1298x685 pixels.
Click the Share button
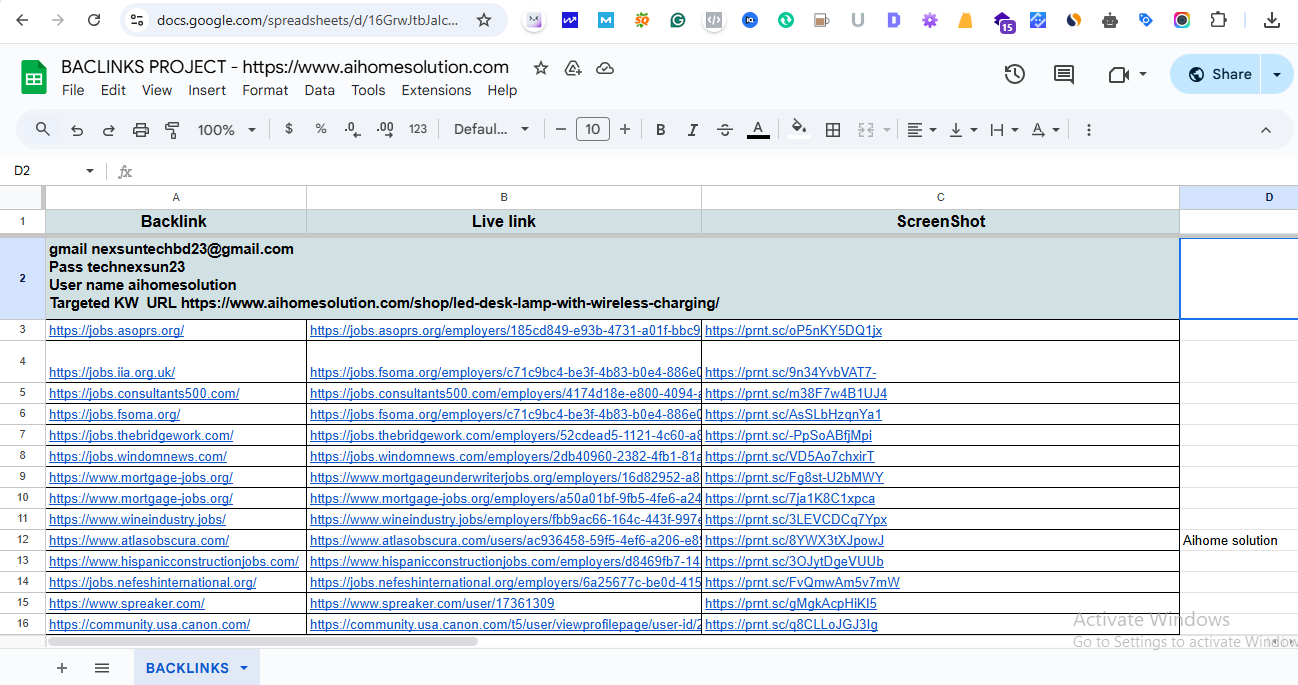tap(1218, 74)
